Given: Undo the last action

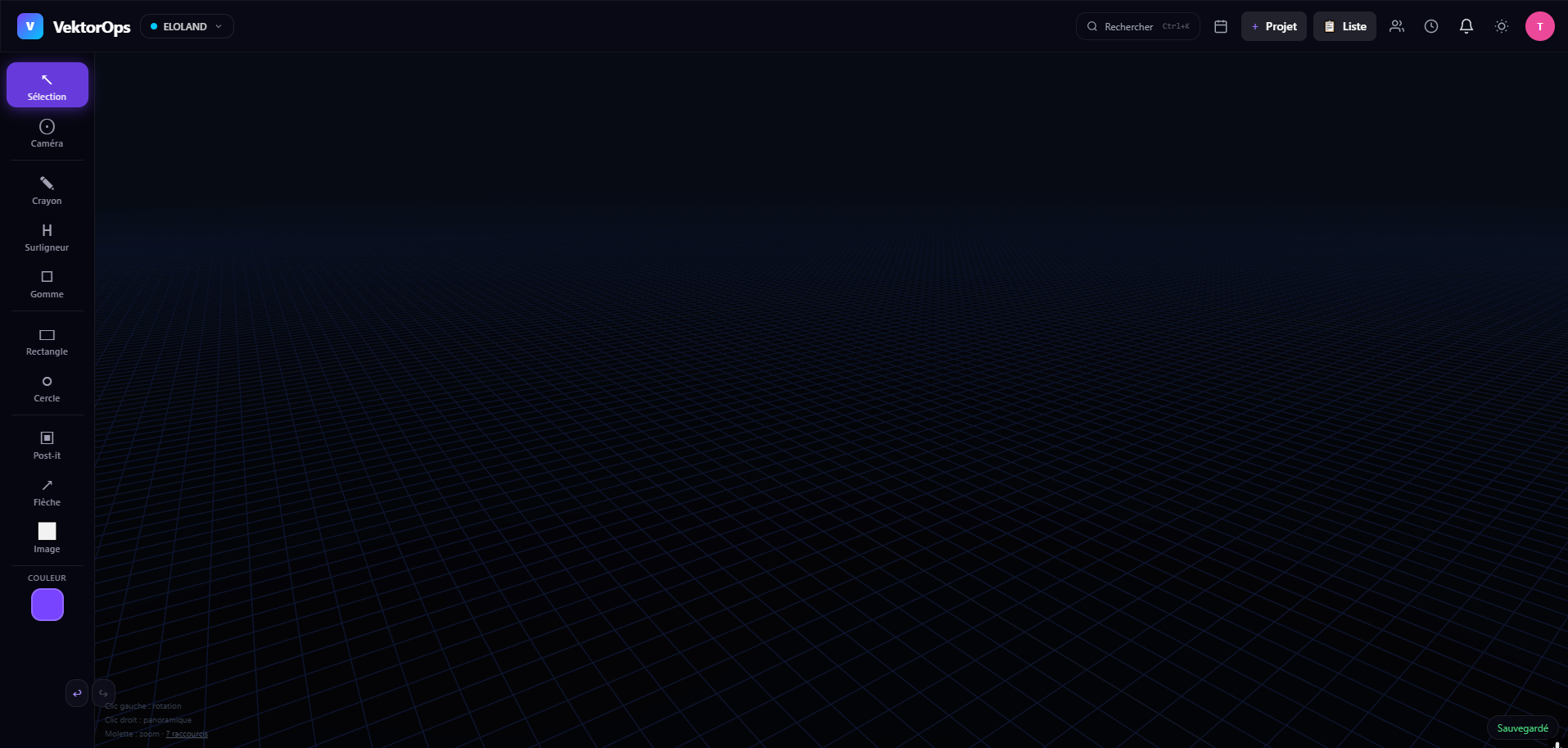Looking at the screenshot, I should click(77, 693).
